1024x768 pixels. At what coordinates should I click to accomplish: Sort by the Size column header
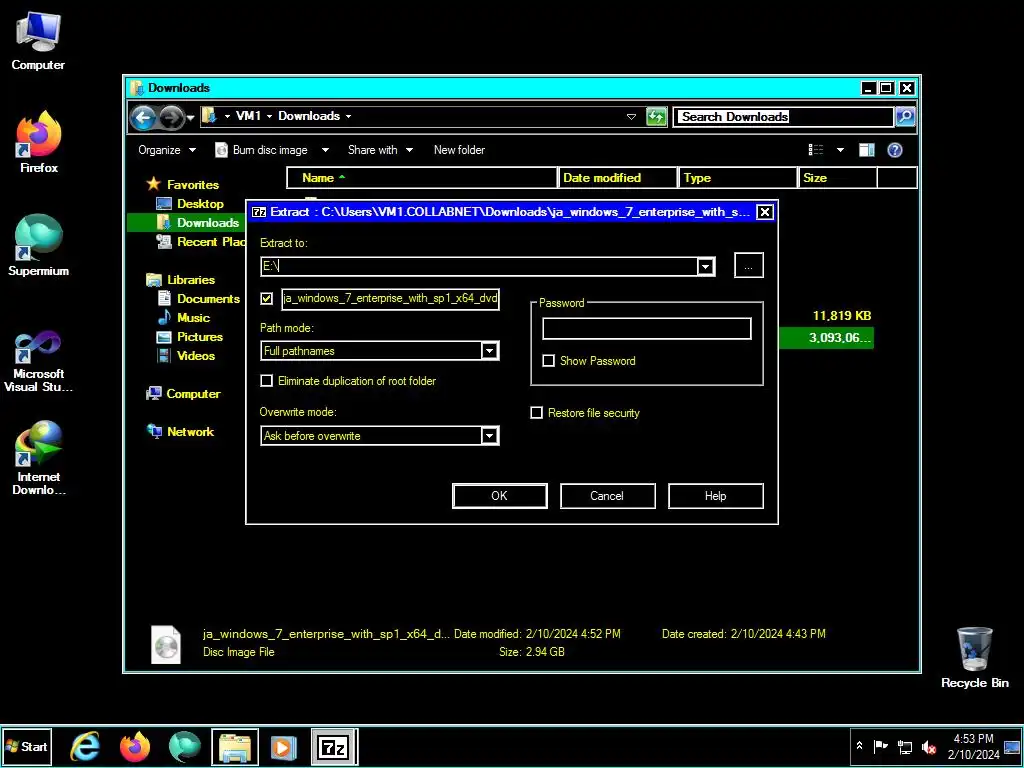pyautogui.click(x=837, y=178)
